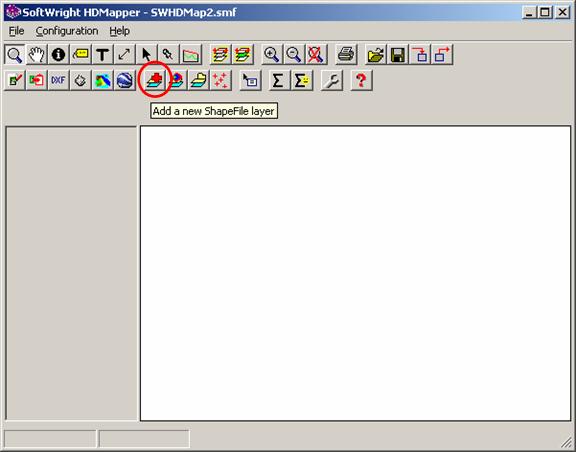Open the Help menu

click(119, 31)
